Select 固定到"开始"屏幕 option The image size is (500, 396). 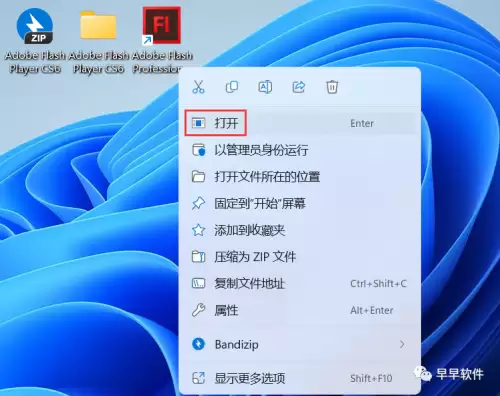click(x=300, y=203)
